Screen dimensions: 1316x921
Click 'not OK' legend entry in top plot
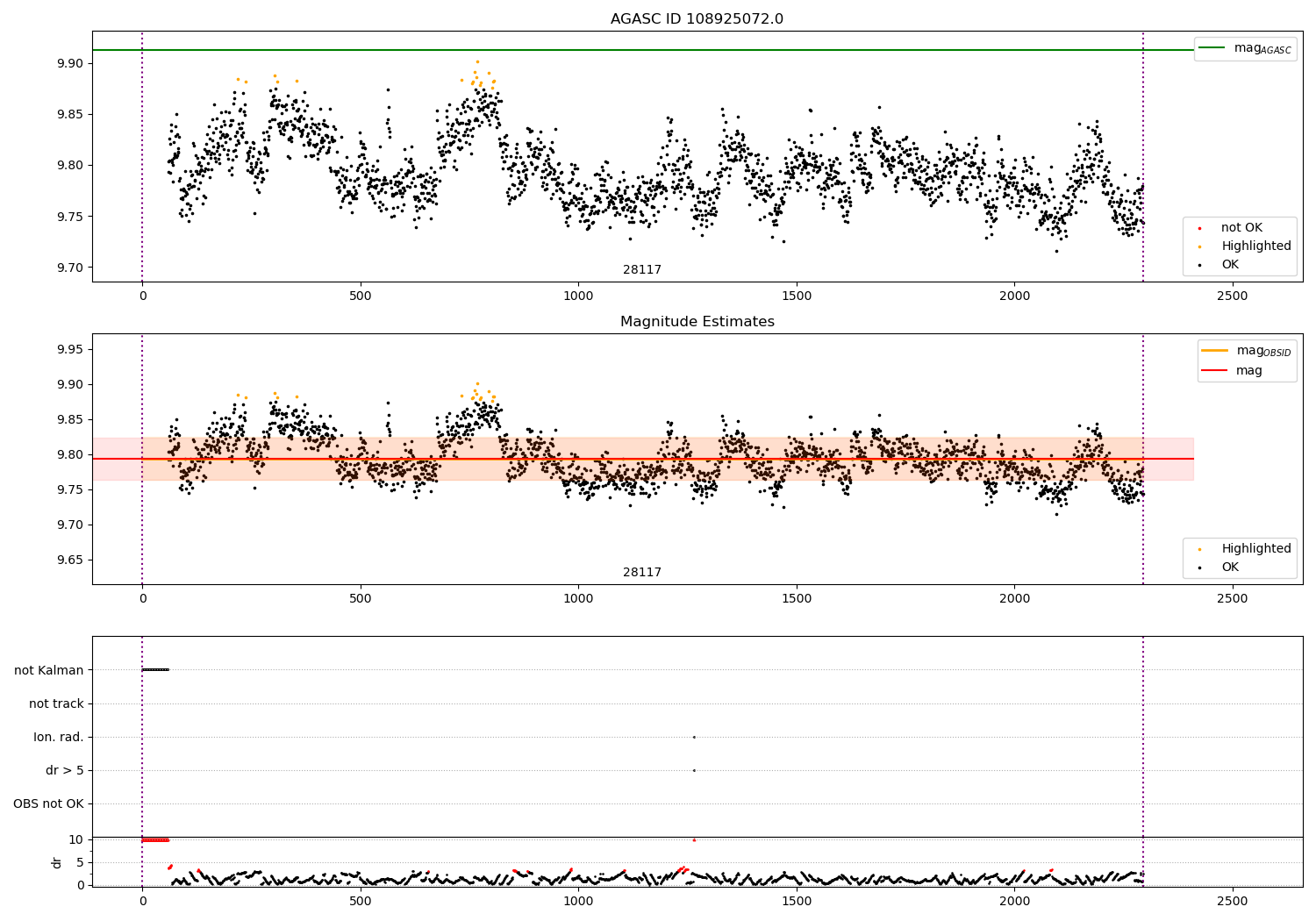click(x=1241, y=228)
